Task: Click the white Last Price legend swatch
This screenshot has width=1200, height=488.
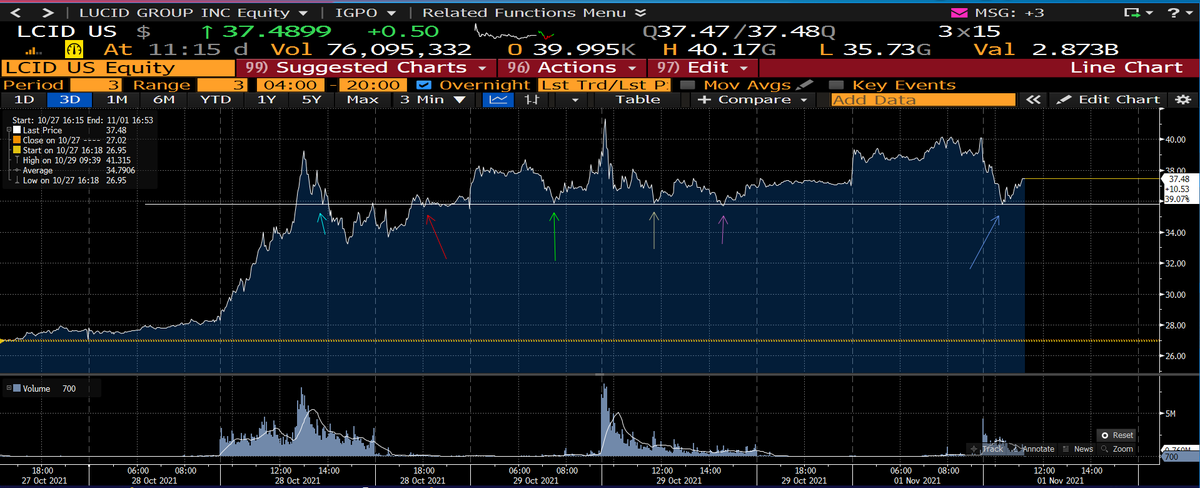Action: pyautogui.click(x=15, y=129)
